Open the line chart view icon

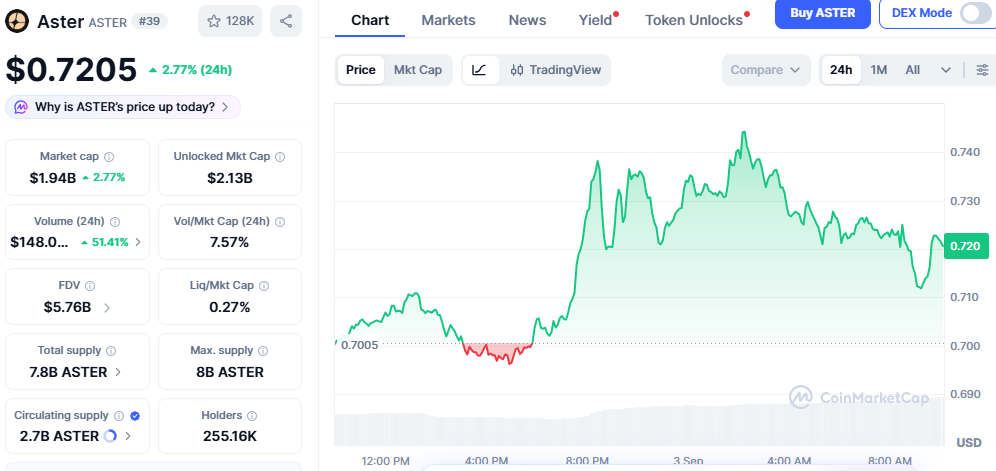pyautogui.click(x=480, y=70)
